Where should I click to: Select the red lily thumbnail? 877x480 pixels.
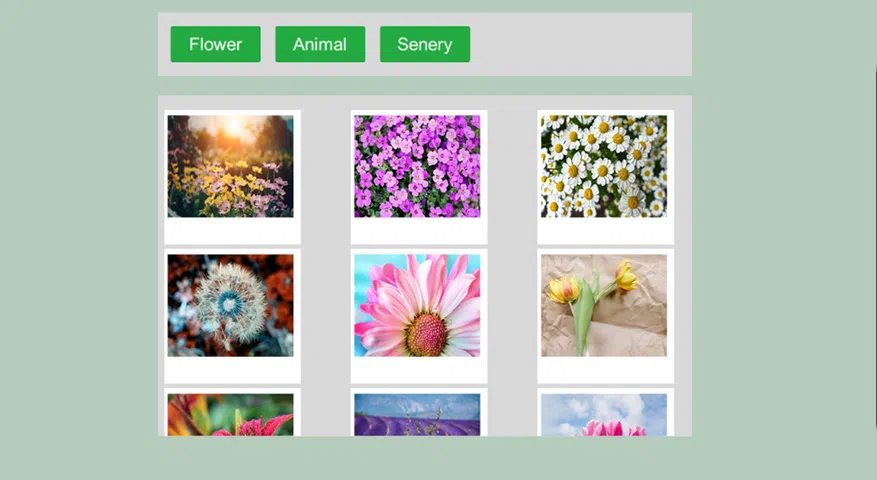point(230,416)
